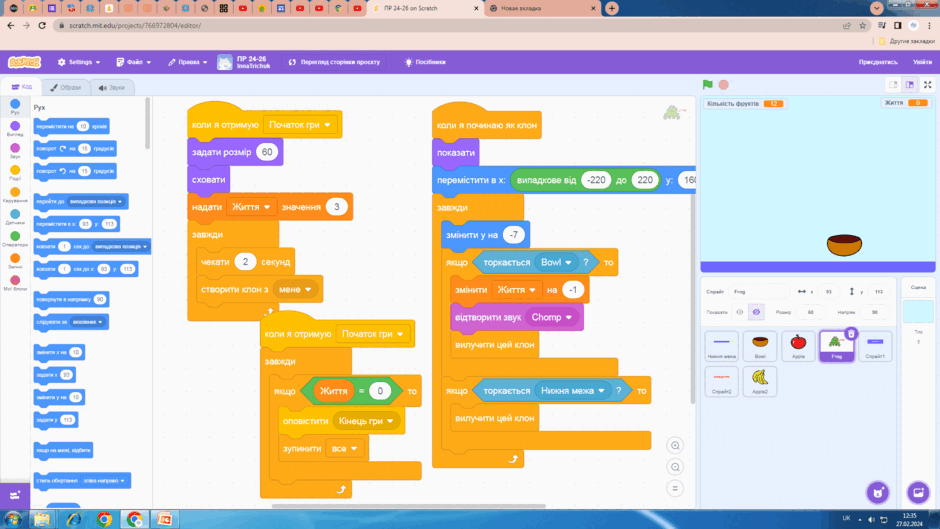Switch to the Образи tab

[65, 88]
